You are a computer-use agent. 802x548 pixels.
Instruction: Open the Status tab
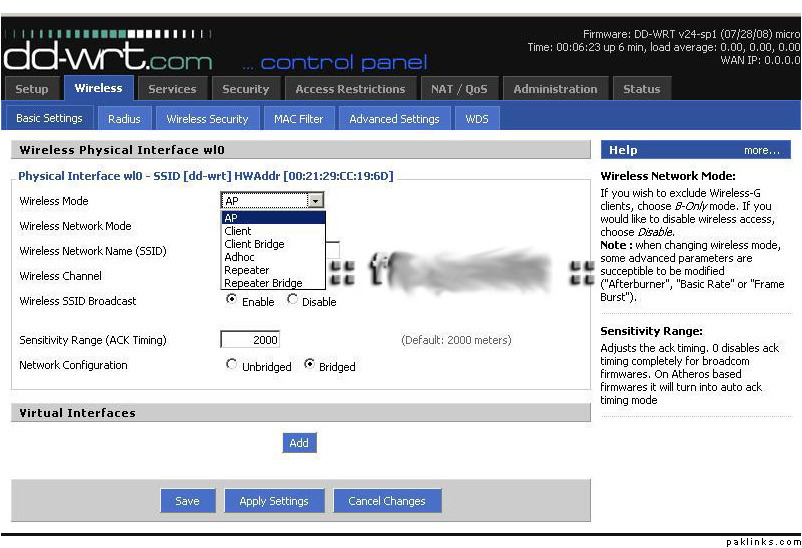(x=641, y=89)
